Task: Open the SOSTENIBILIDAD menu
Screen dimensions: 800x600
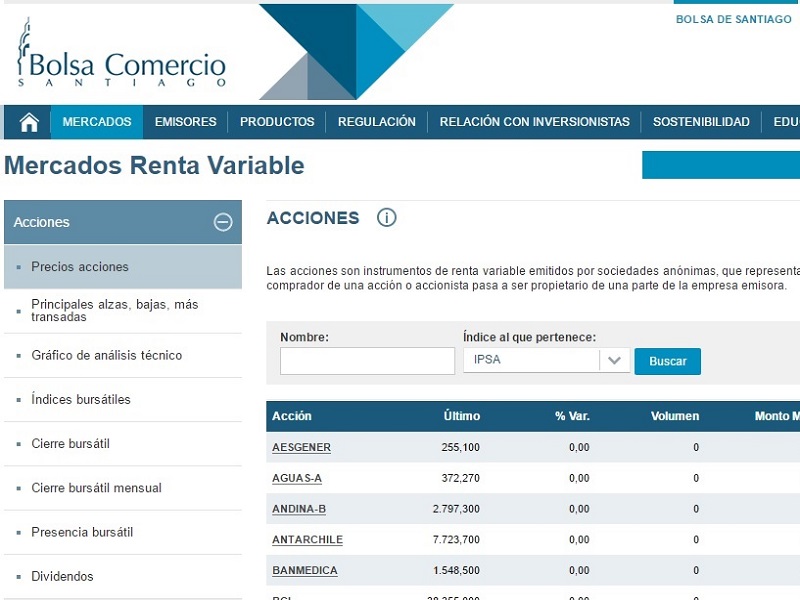Action: pyautogui.click(x=700, y=121)
